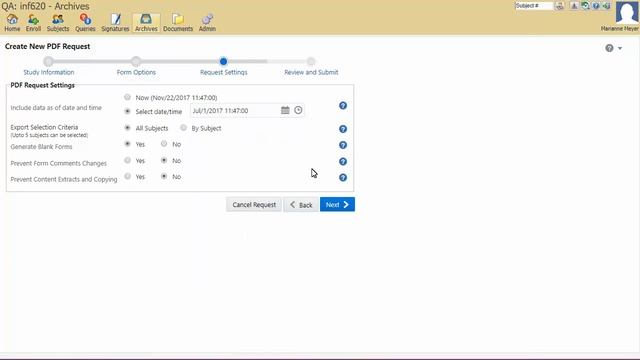Screen dimensions: 640x360
Task: Click the Form Options progress circle
Action: 136,62
